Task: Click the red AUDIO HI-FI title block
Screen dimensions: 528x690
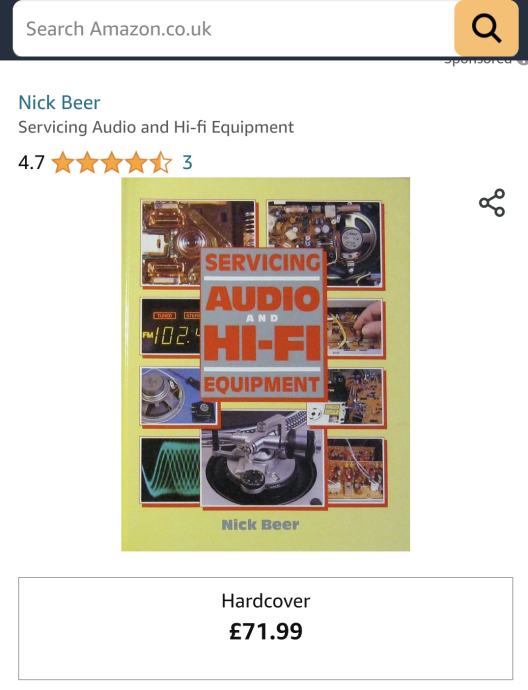Action: pos(263,324)
